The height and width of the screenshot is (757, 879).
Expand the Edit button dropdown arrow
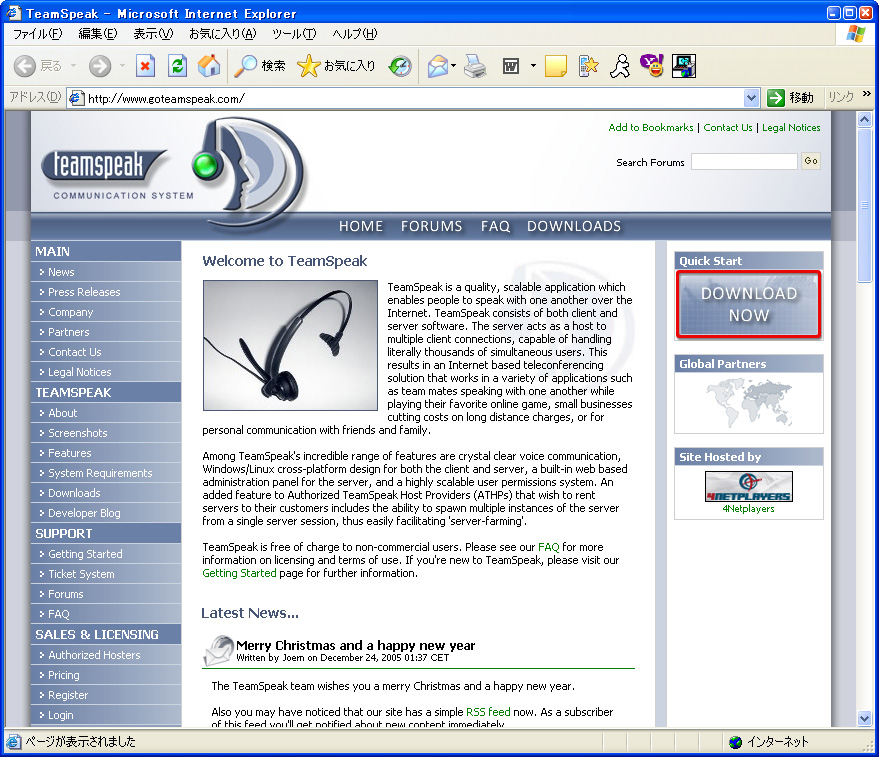pyautogui.click(x=533, y=66)
